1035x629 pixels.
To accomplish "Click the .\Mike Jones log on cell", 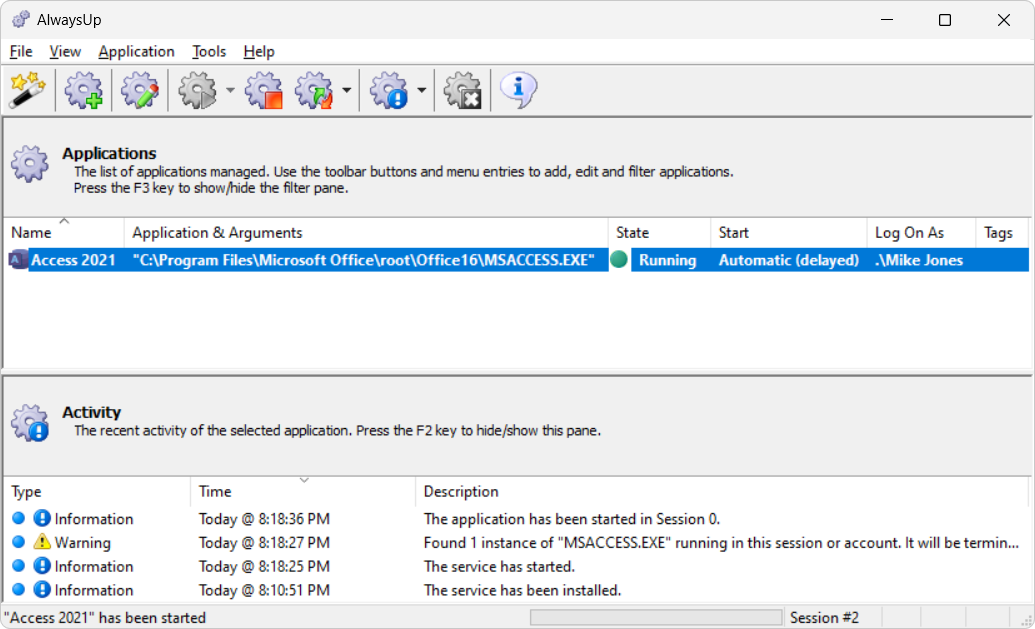I will [x=919, y=260].
